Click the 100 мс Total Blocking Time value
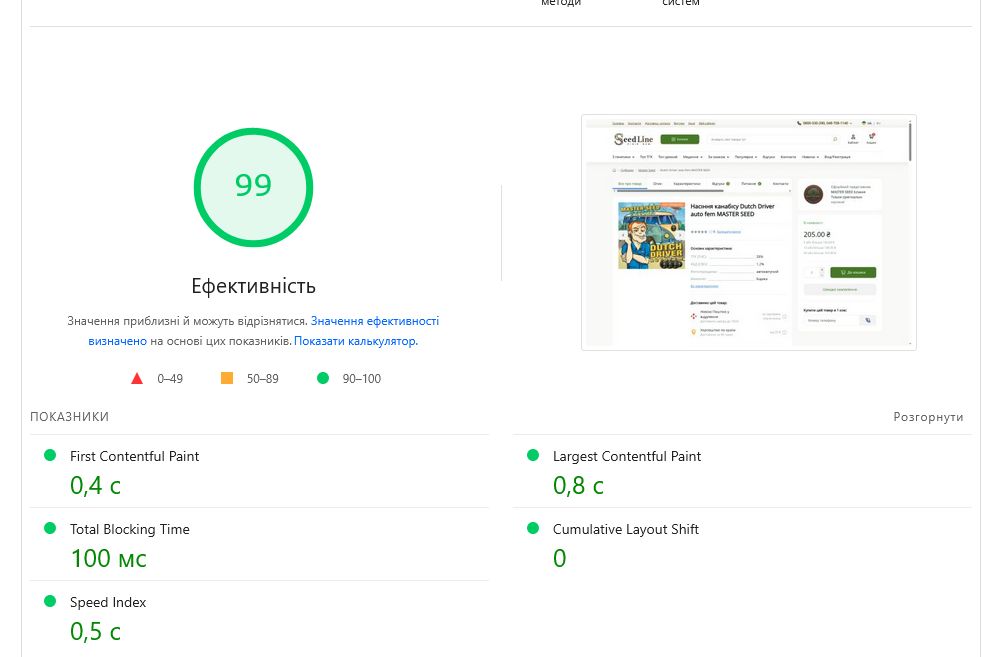 (109, 558)
